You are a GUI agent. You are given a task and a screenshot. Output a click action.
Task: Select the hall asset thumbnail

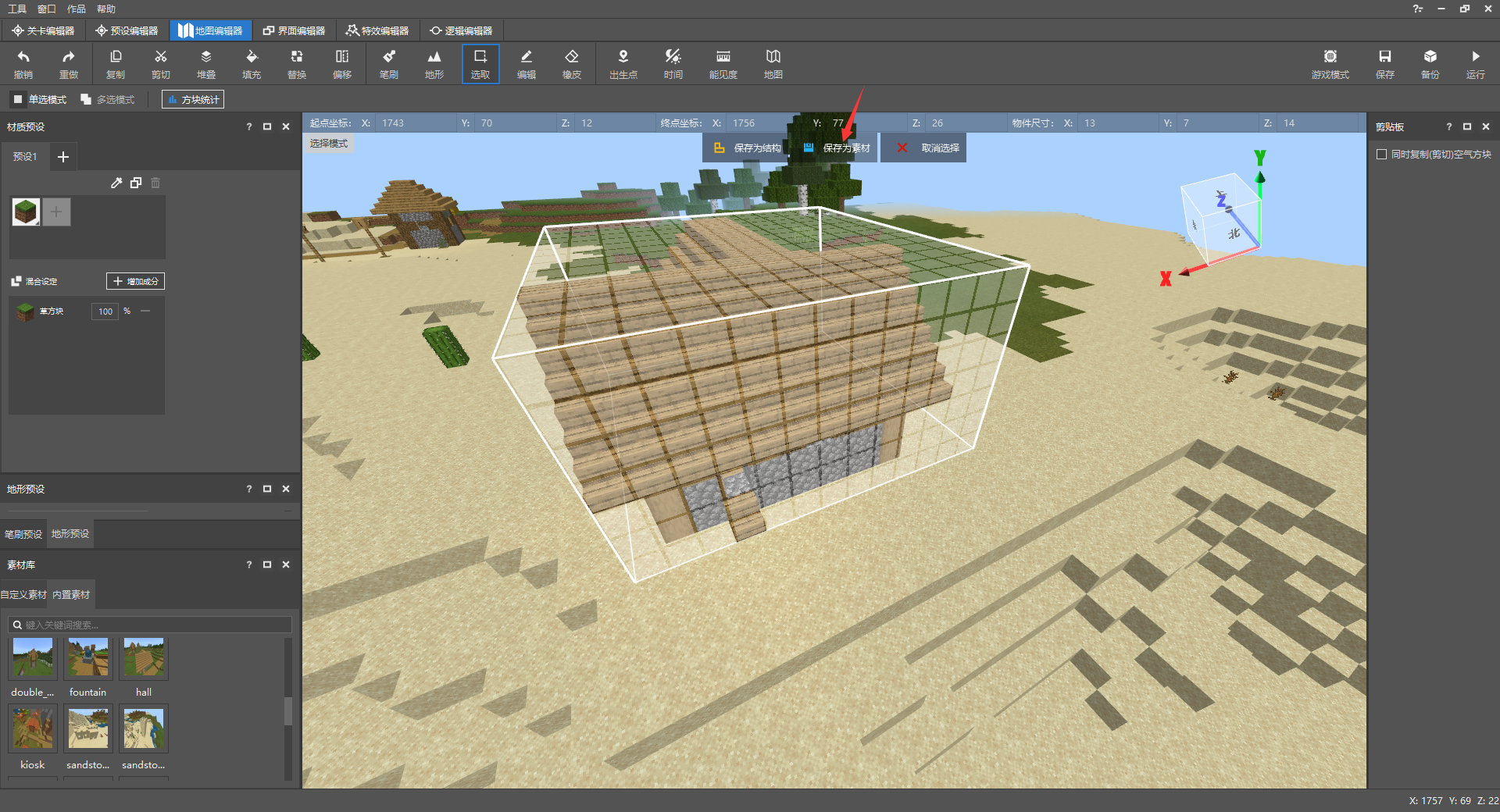click(144, 658)
